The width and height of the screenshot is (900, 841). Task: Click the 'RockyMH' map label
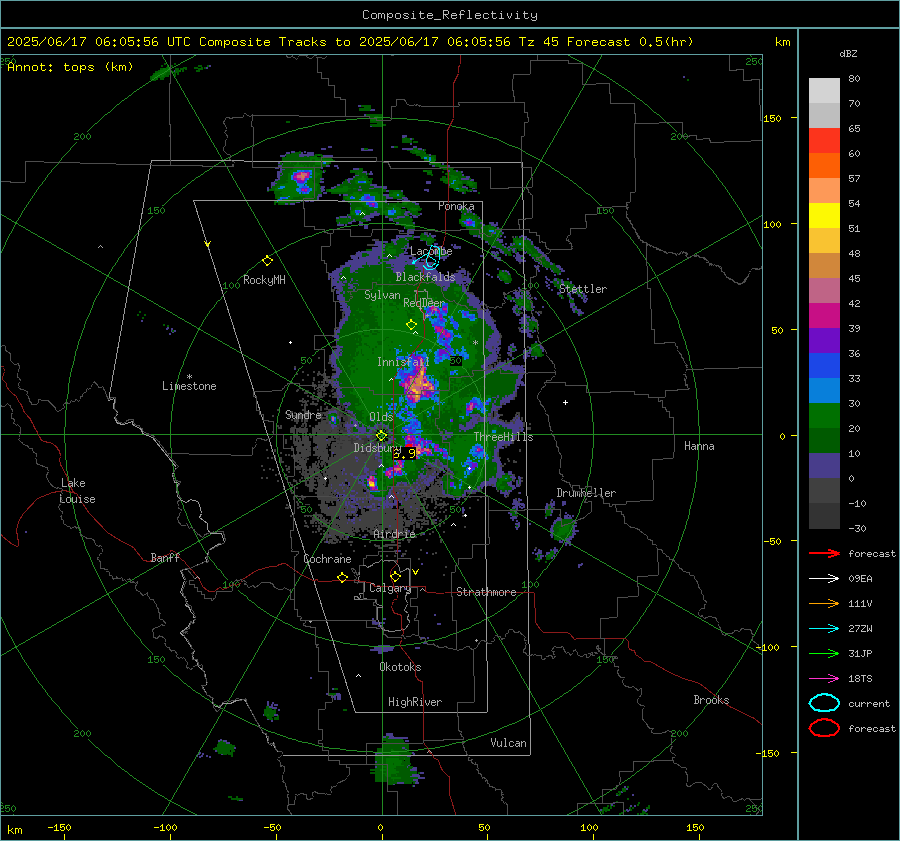264,280
